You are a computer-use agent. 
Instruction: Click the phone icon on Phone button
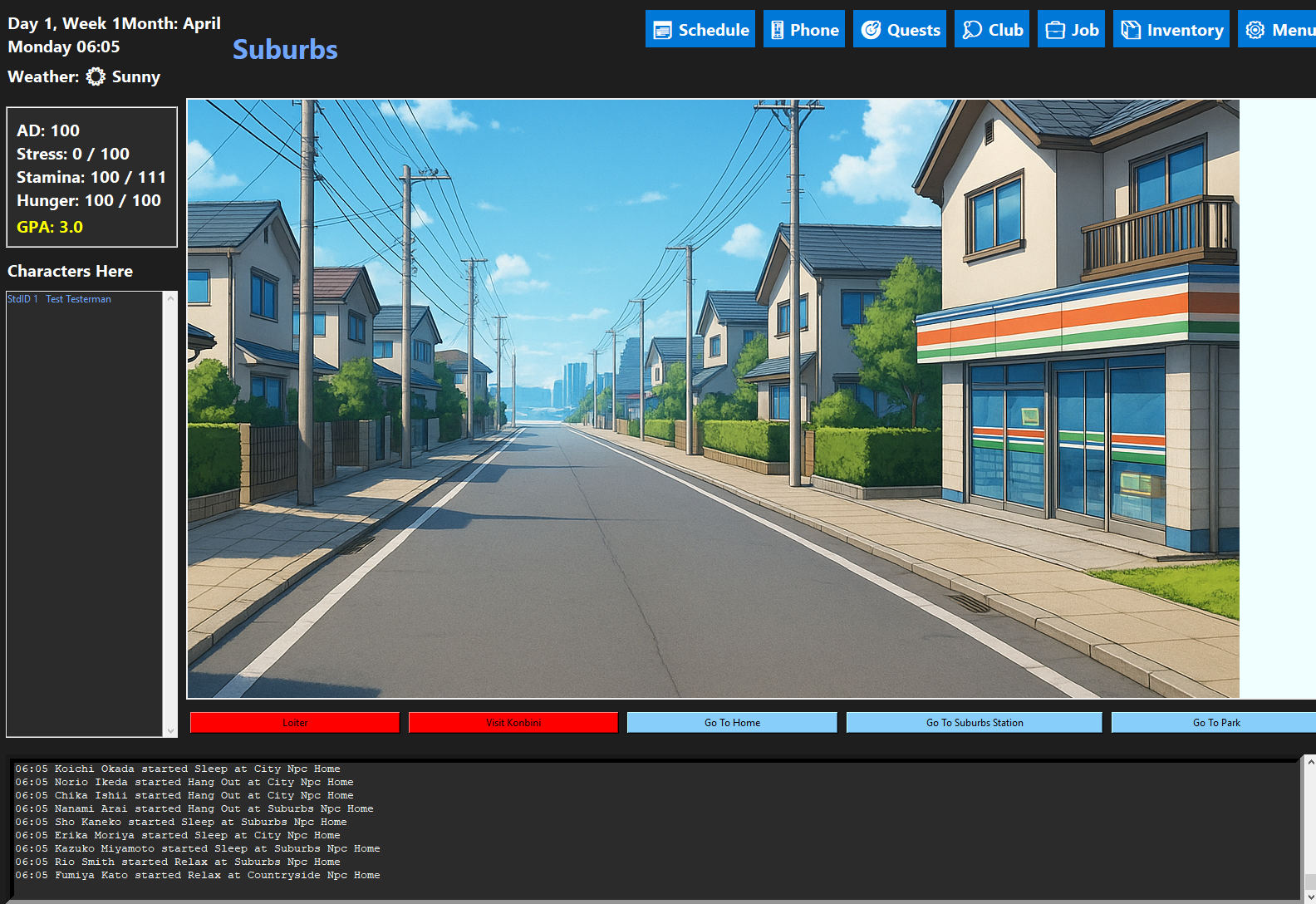coord(778,30)
